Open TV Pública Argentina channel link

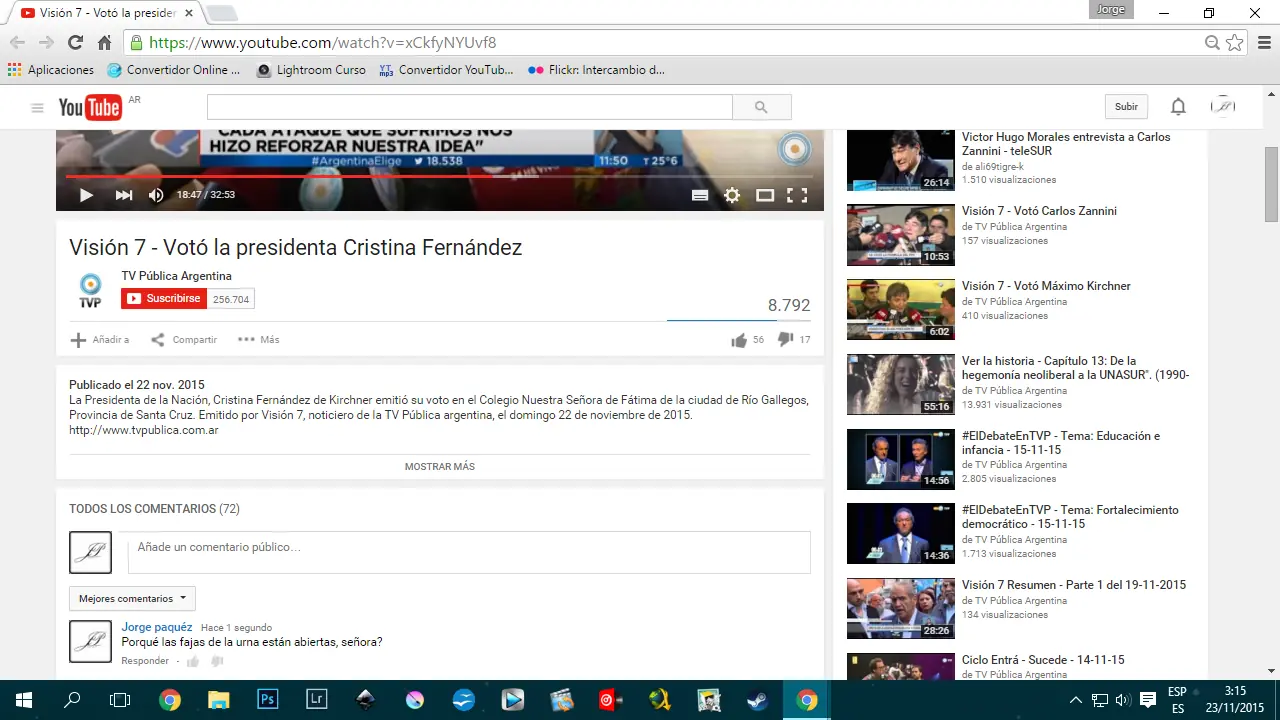click(177, 276)
